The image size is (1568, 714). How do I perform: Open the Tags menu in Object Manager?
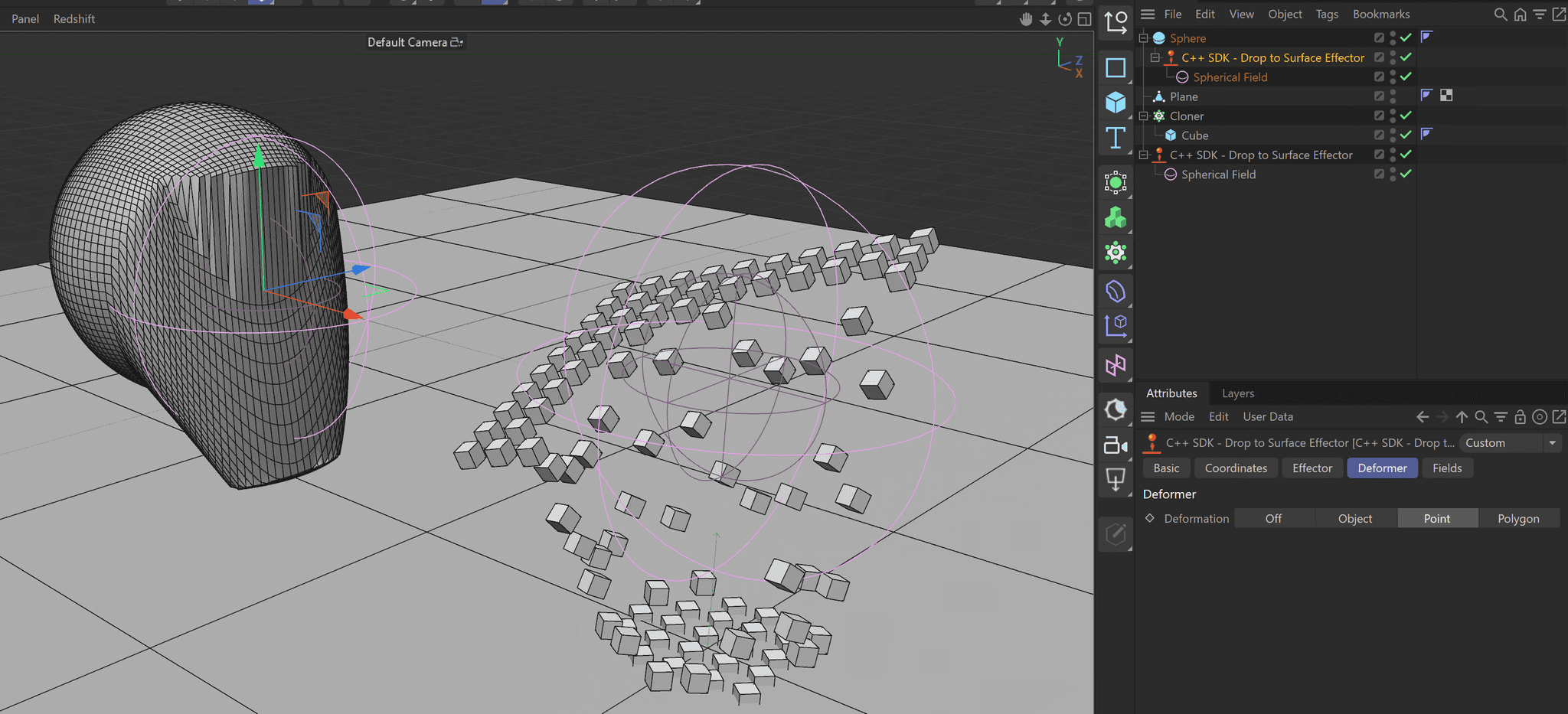(x=1327, y=15)
